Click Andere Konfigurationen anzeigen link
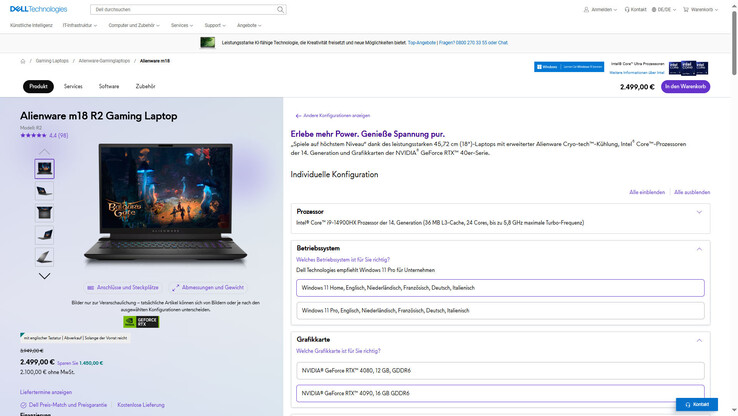This screenshot has height=416, width=738. click(x=333, y=116)
